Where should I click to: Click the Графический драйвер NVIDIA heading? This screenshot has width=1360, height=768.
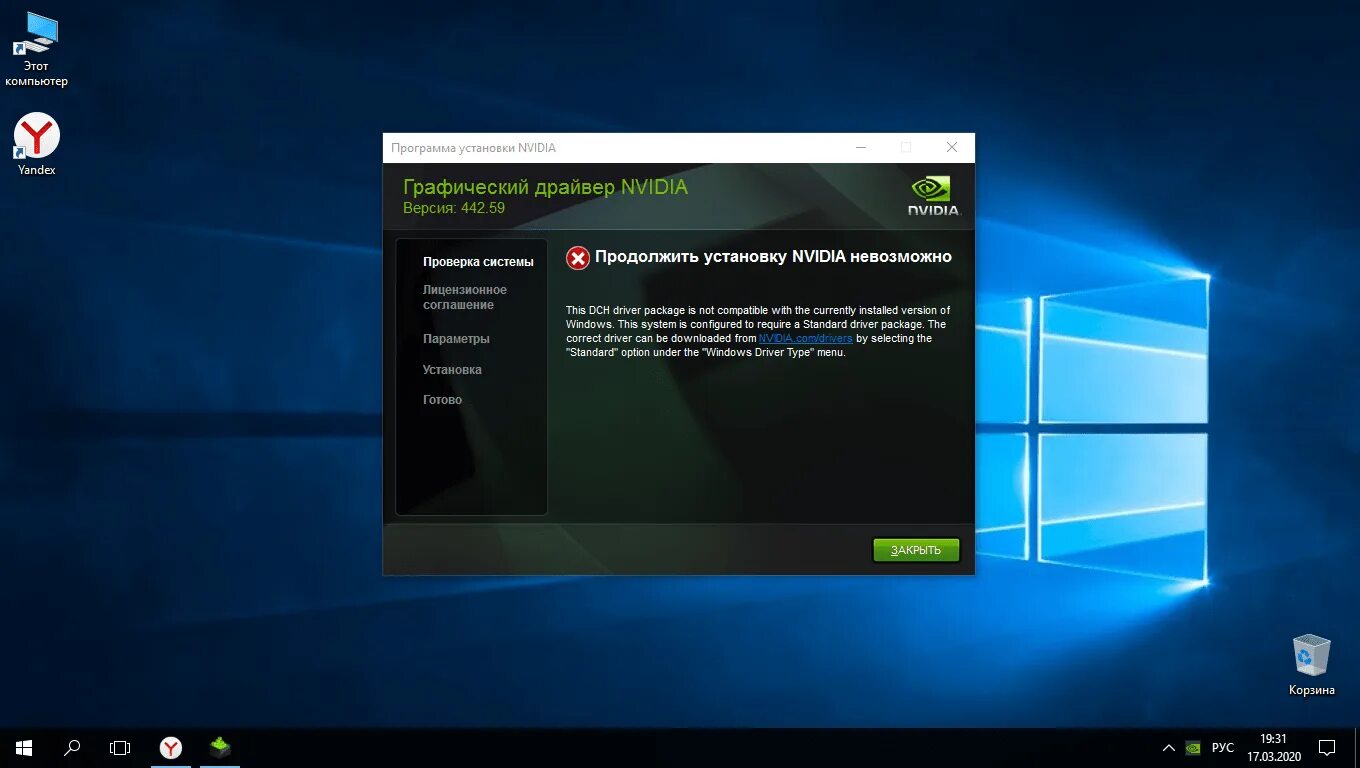point(545,187)
